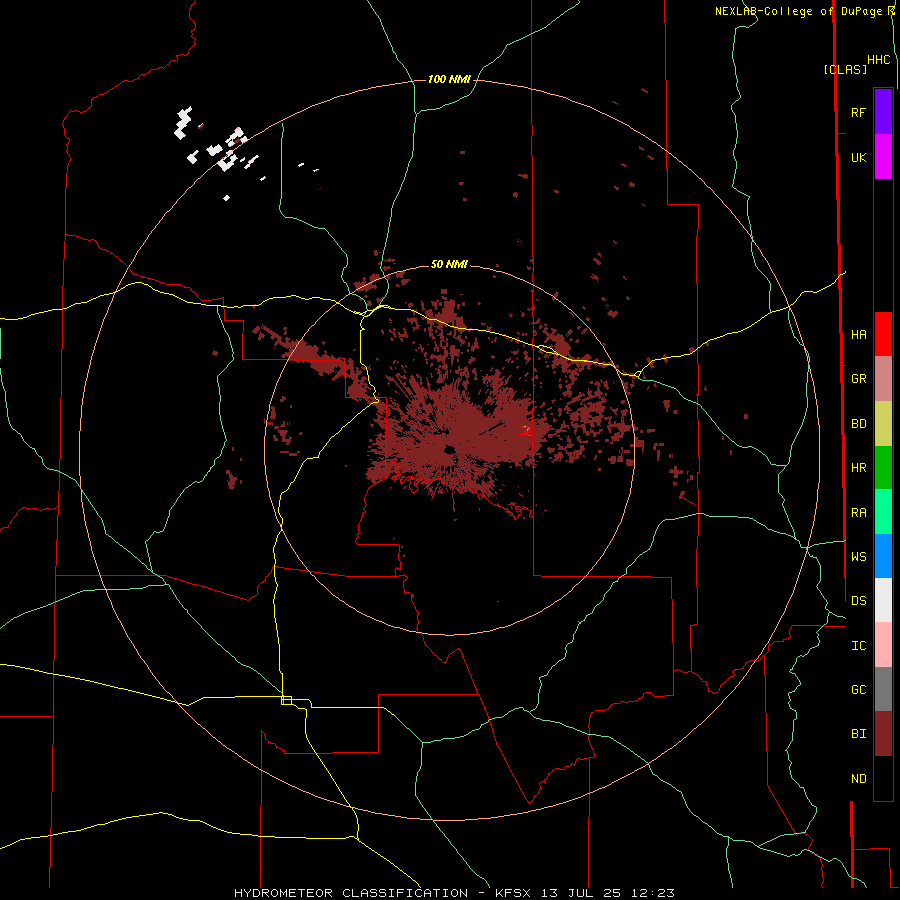Click the "HA" legend label
The image size is (900, 900).
point(858,334)
